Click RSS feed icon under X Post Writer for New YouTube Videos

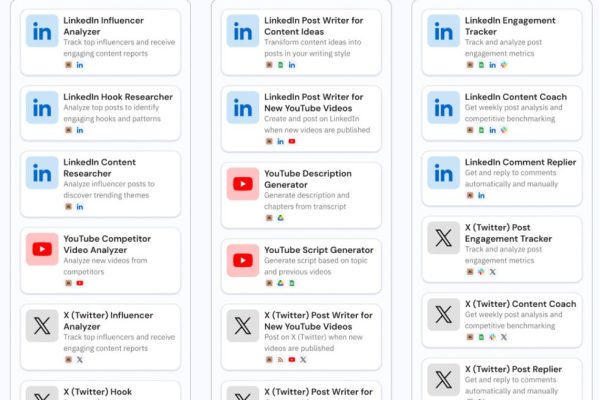[x=280, y=359]
